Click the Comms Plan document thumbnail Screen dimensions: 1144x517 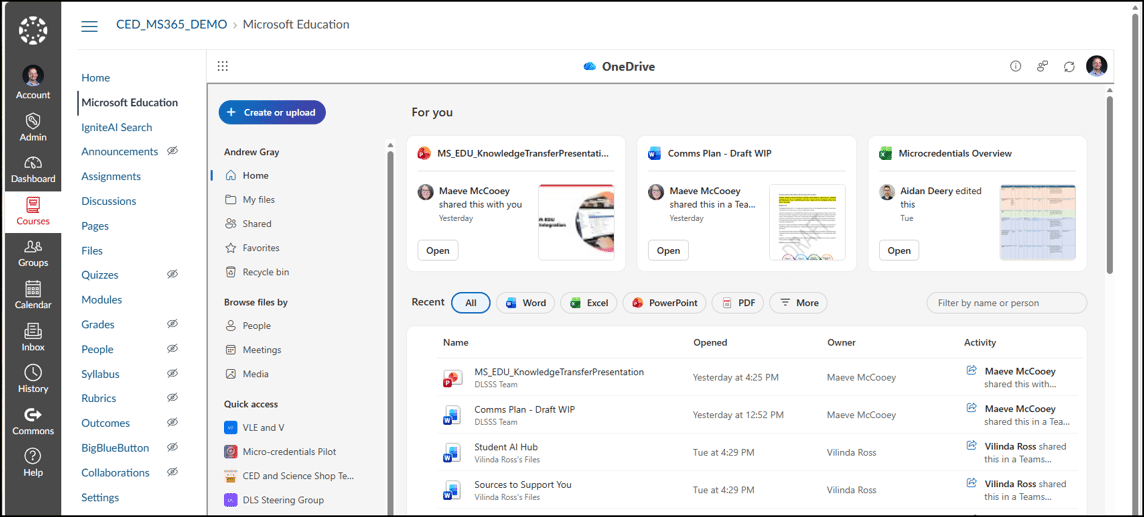click(x=807, y=222)
